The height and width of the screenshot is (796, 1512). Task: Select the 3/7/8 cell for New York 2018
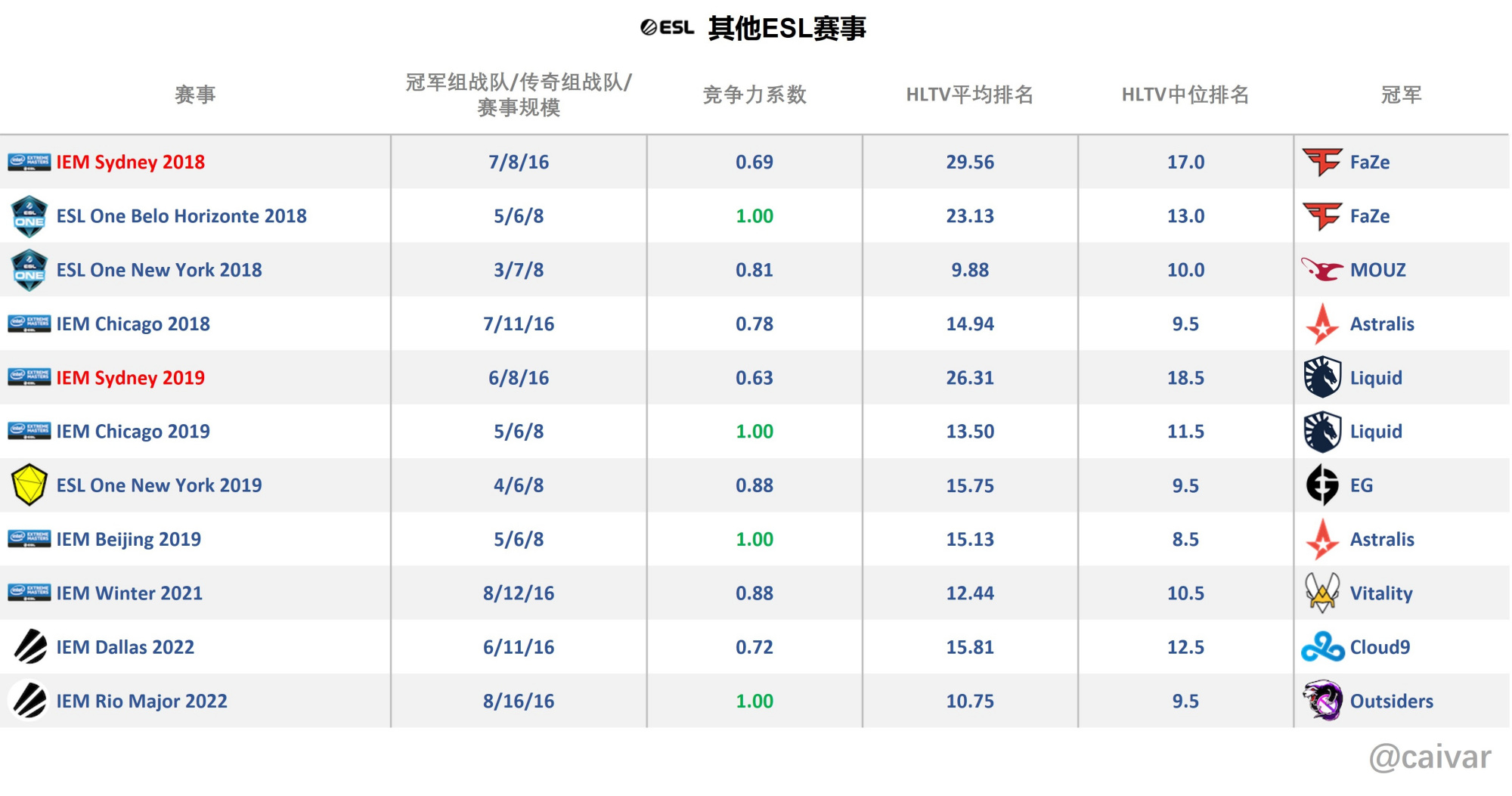519,270
